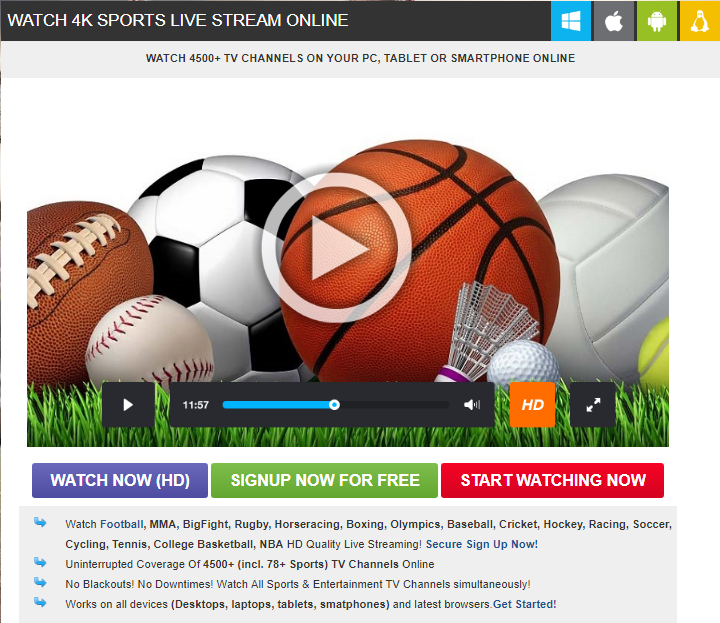This screenshot has height=623, width=720.
Task: Click the Apple platform icon
Action: point(614,21)
